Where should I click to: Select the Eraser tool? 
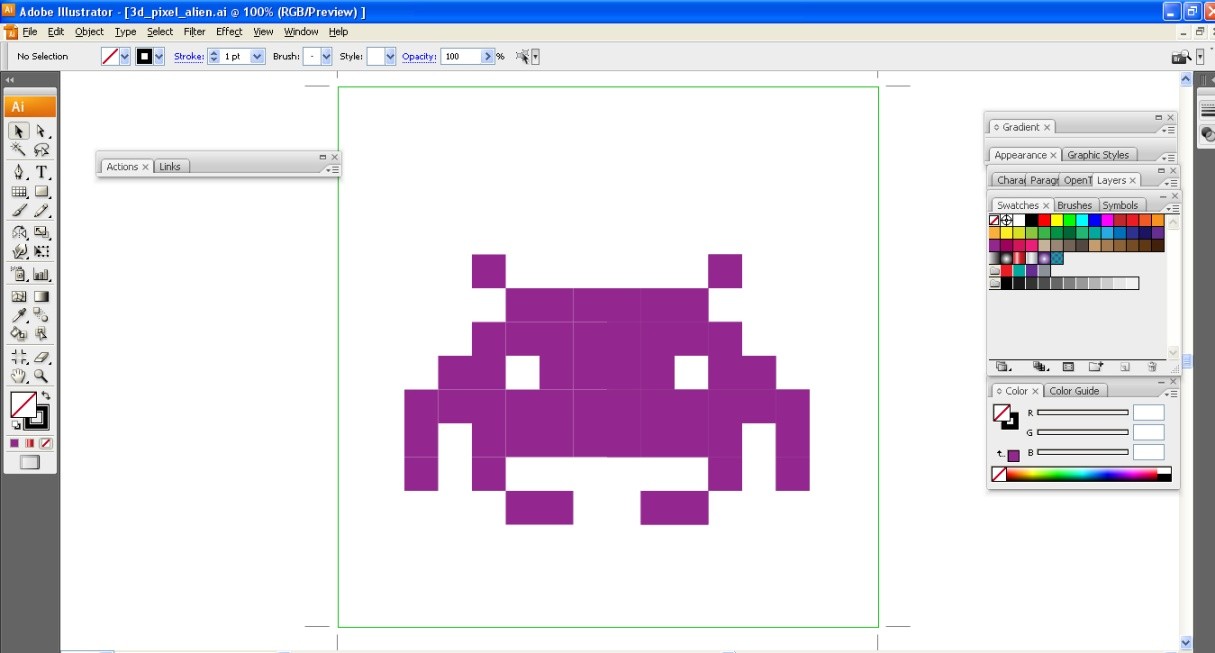tap(42, 356)
